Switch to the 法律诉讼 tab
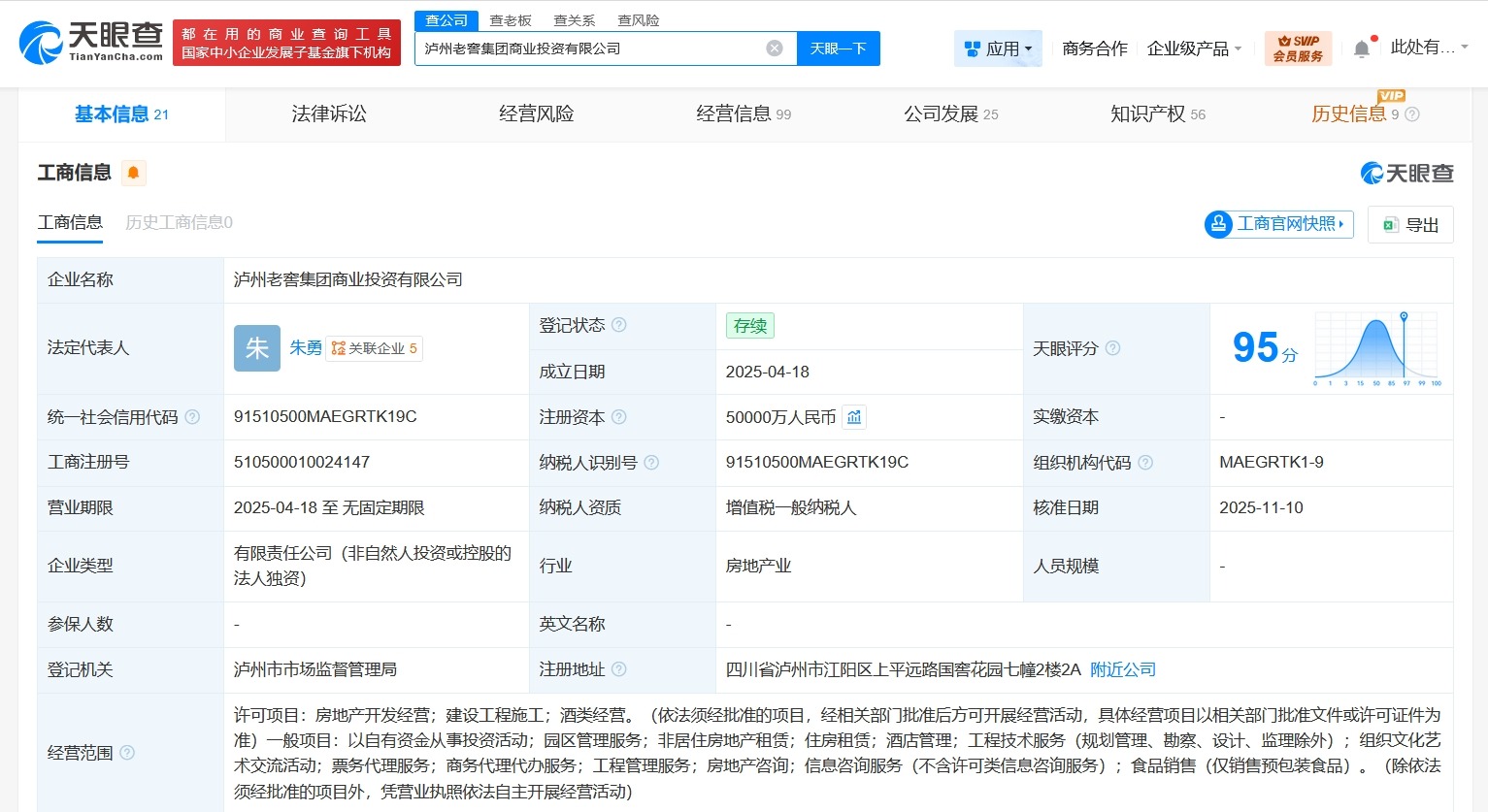This screenshot has height=812, width=1488. (x=328, y=114)
